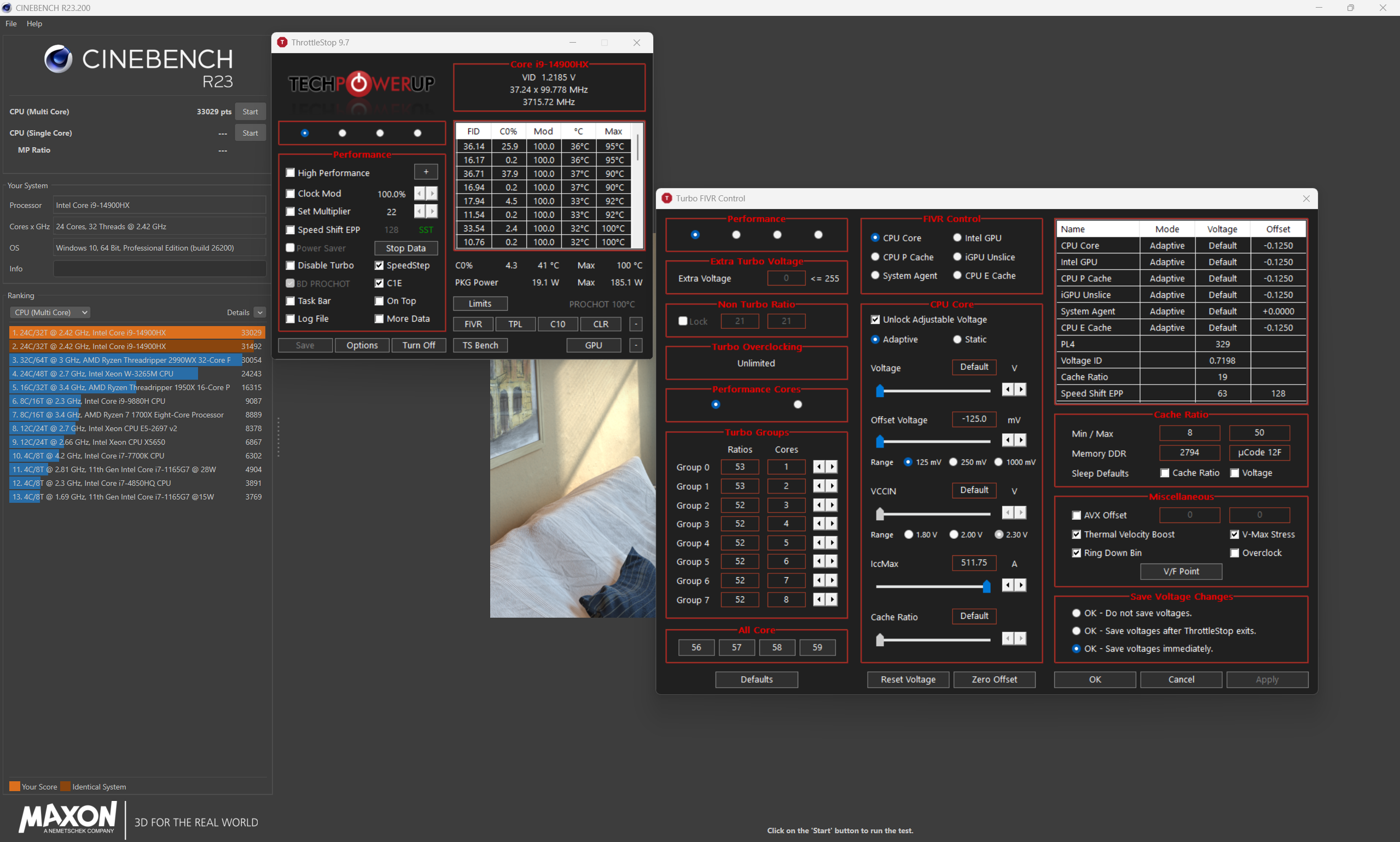Start the CPU Single Core test
Screen dimensions: 1400x842
click(x=250, y=133)
